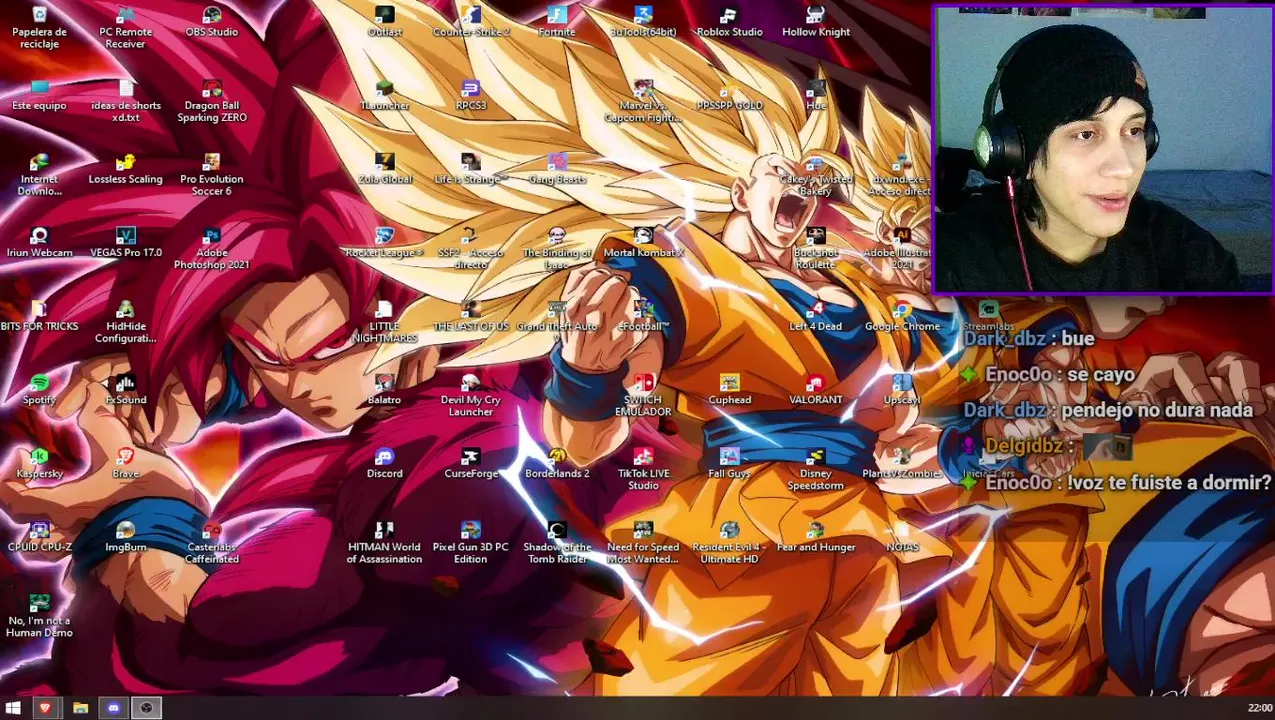Switch to Discord in taskbar
This screenshot has width=1275, height=720.
click(113, 708)
